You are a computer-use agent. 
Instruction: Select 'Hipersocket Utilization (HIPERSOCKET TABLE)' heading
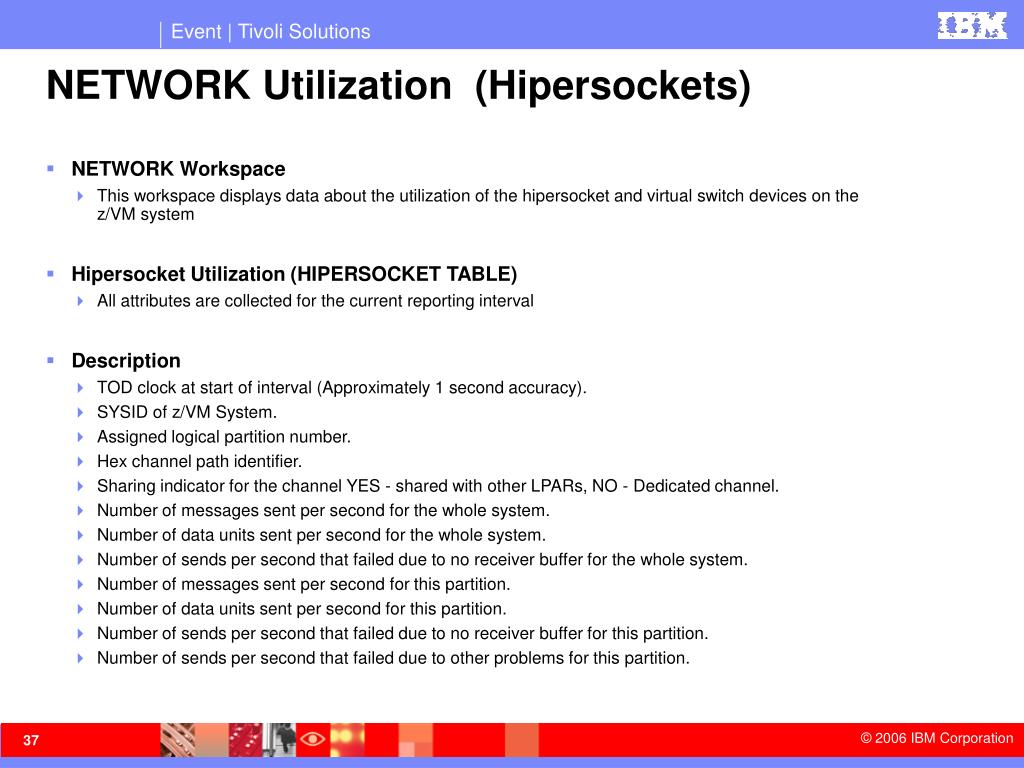[x=294, y=274]
